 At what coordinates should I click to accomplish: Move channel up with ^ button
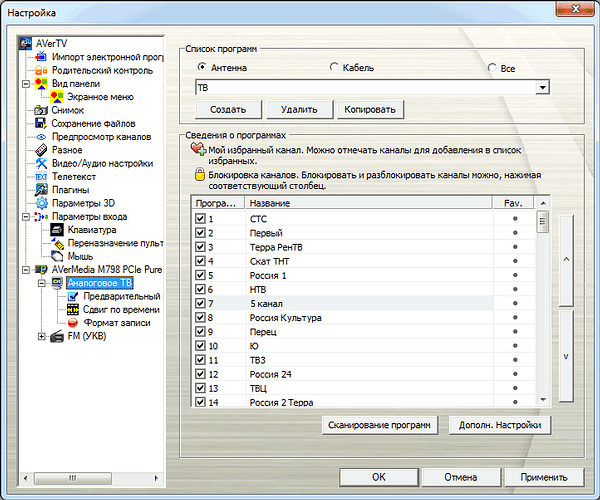tap(566, 260)
